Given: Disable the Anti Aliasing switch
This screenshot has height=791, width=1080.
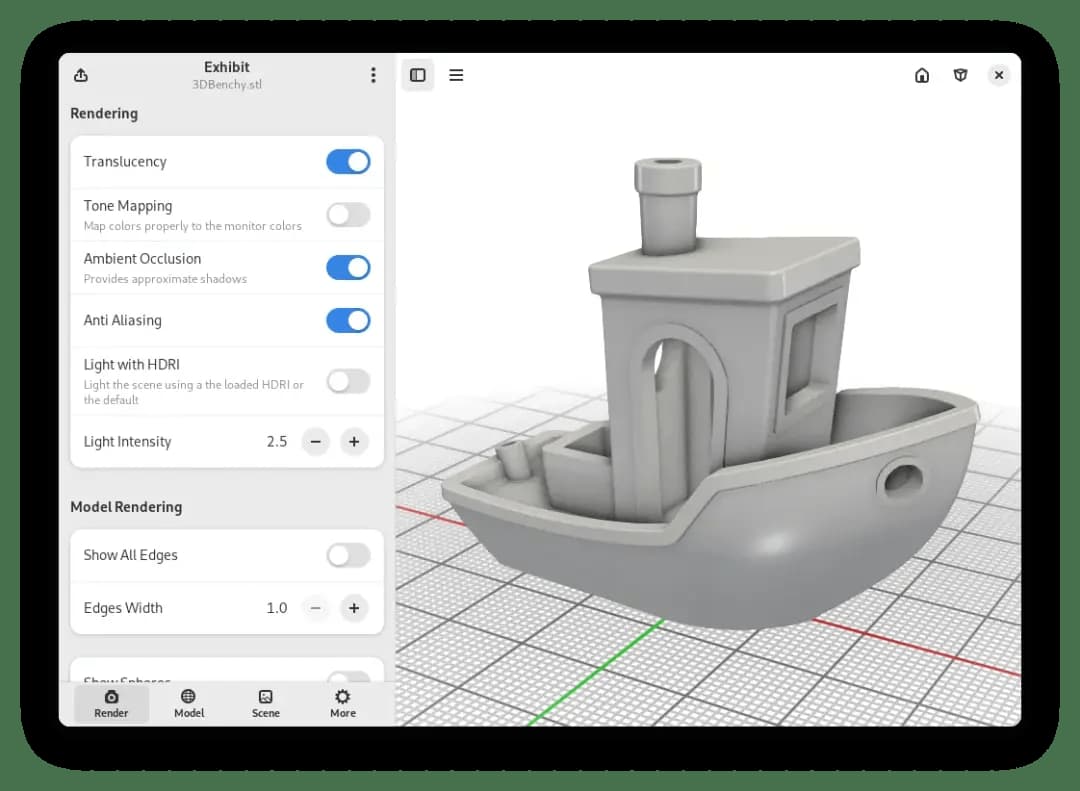Looking at the screenshot, I should click(x=348, y=320).
